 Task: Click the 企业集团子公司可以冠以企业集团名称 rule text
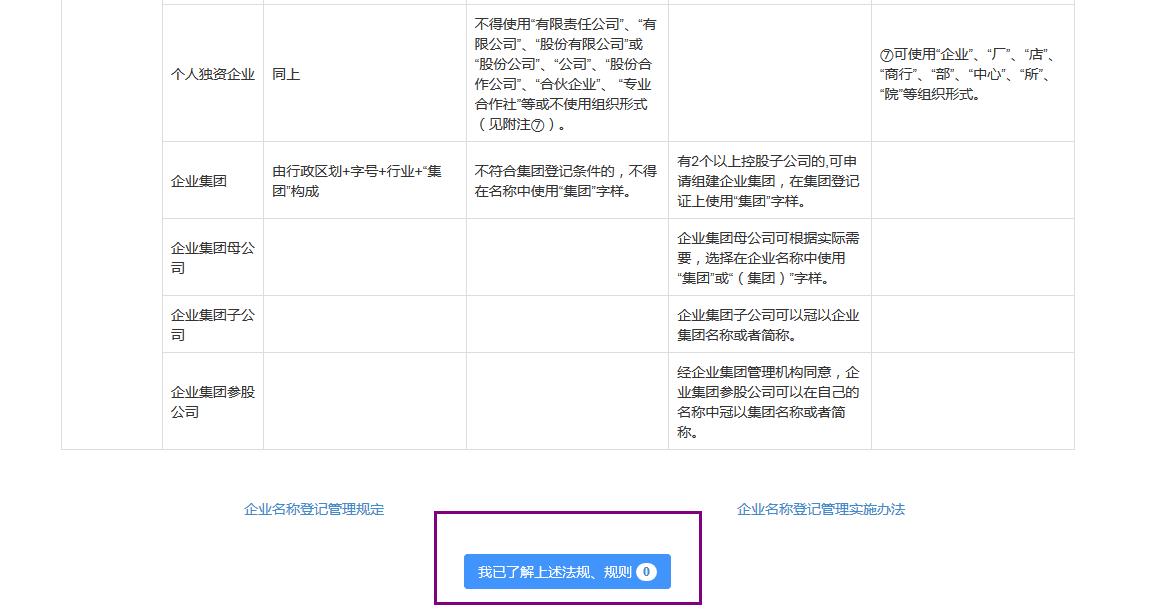coord(768,315)
